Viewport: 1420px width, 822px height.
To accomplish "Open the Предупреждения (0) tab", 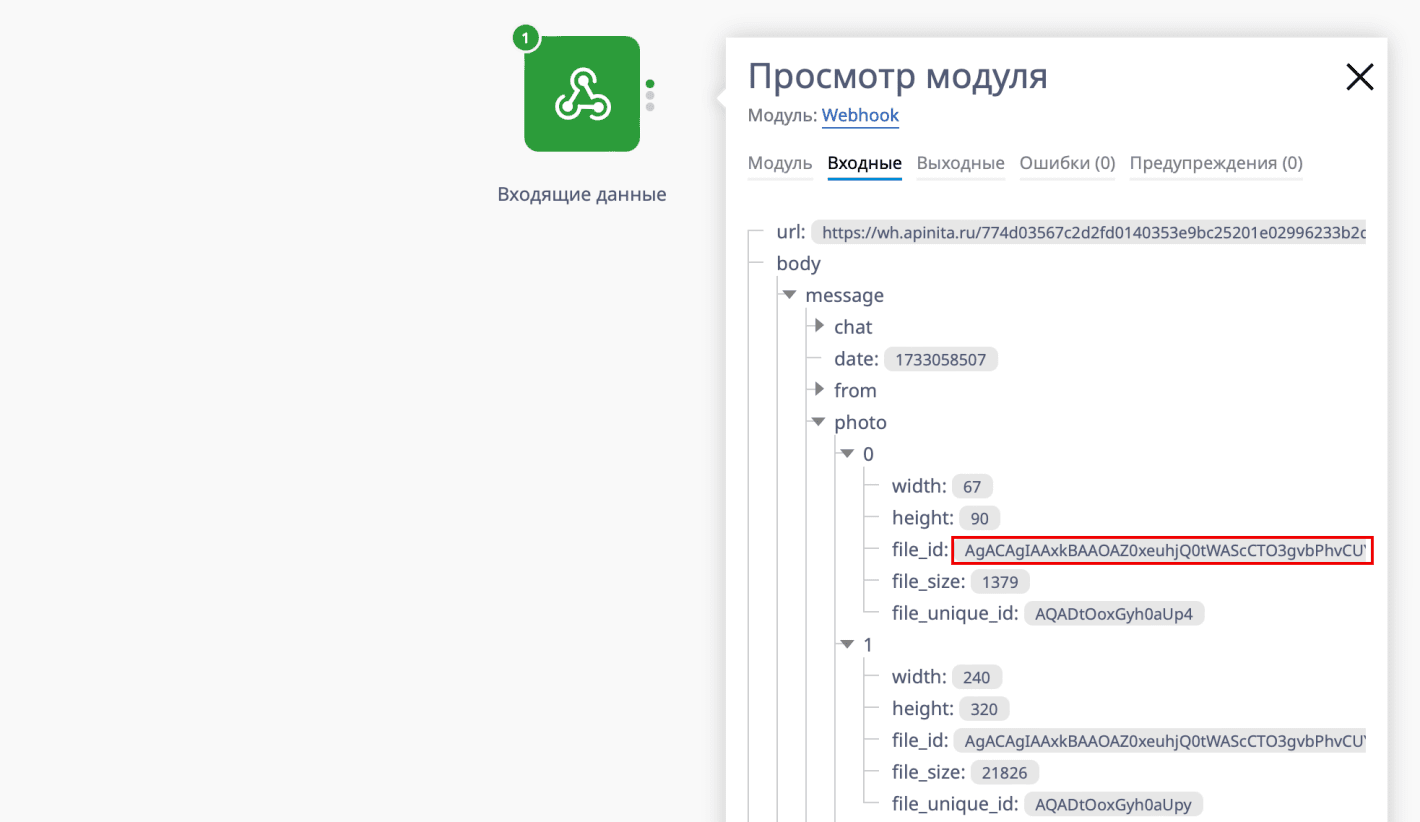I will click(x=1215, y=163).
